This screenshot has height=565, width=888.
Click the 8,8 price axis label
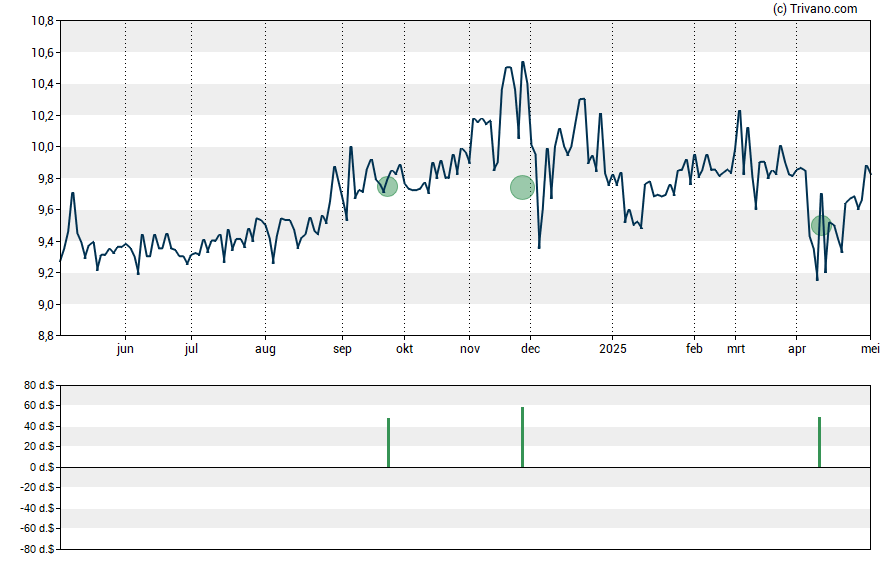(46, 336)
